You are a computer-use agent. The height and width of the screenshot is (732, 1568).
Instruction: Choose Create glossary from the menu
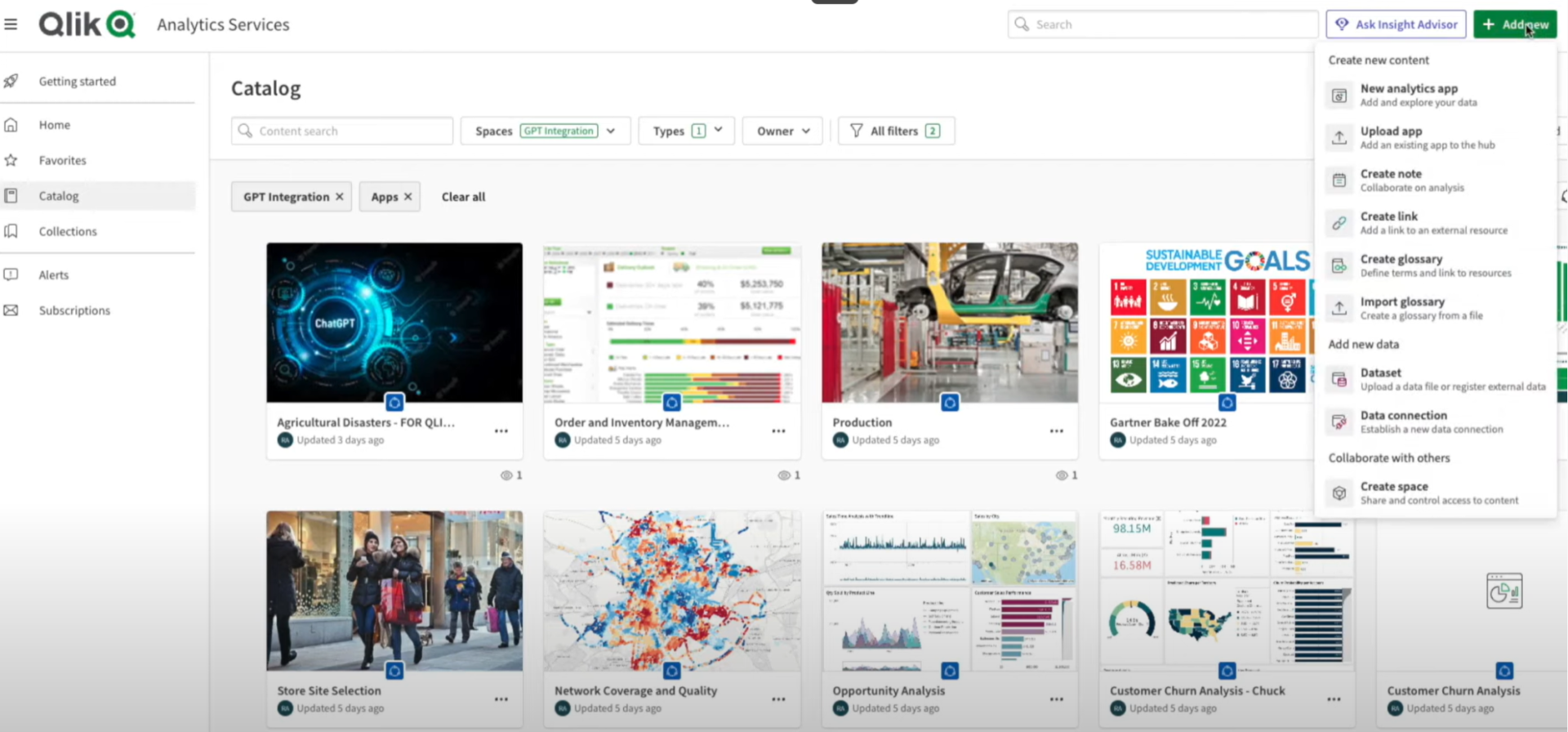coord(1401,266)
